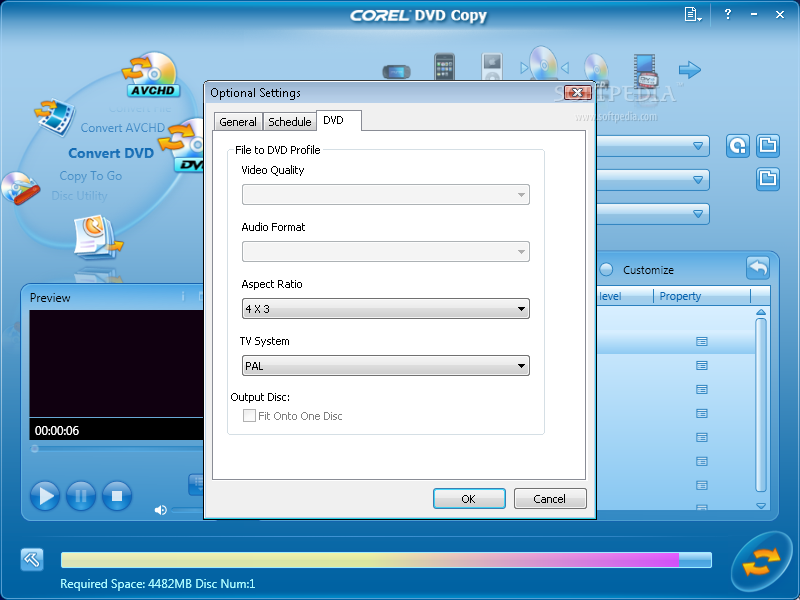
Task: Select the Customize radio button
Action: [606, 269]
